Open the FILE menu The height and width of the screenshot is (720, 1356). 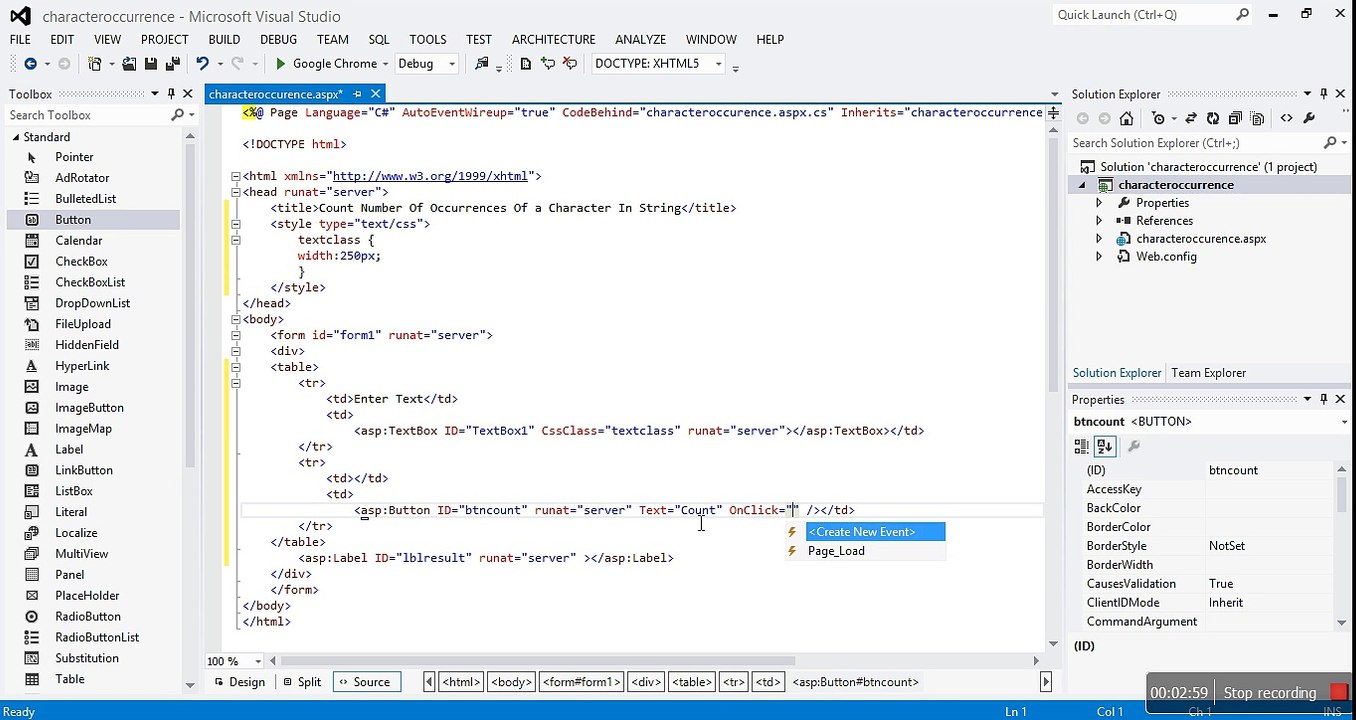click(20, 39)
